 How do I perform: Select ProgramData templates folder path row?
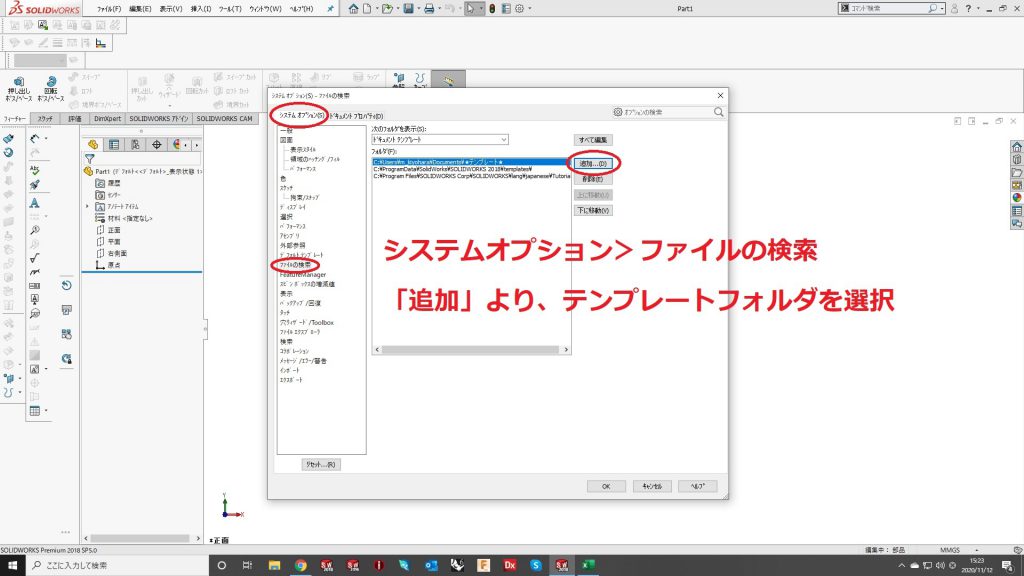pos(471,169)
